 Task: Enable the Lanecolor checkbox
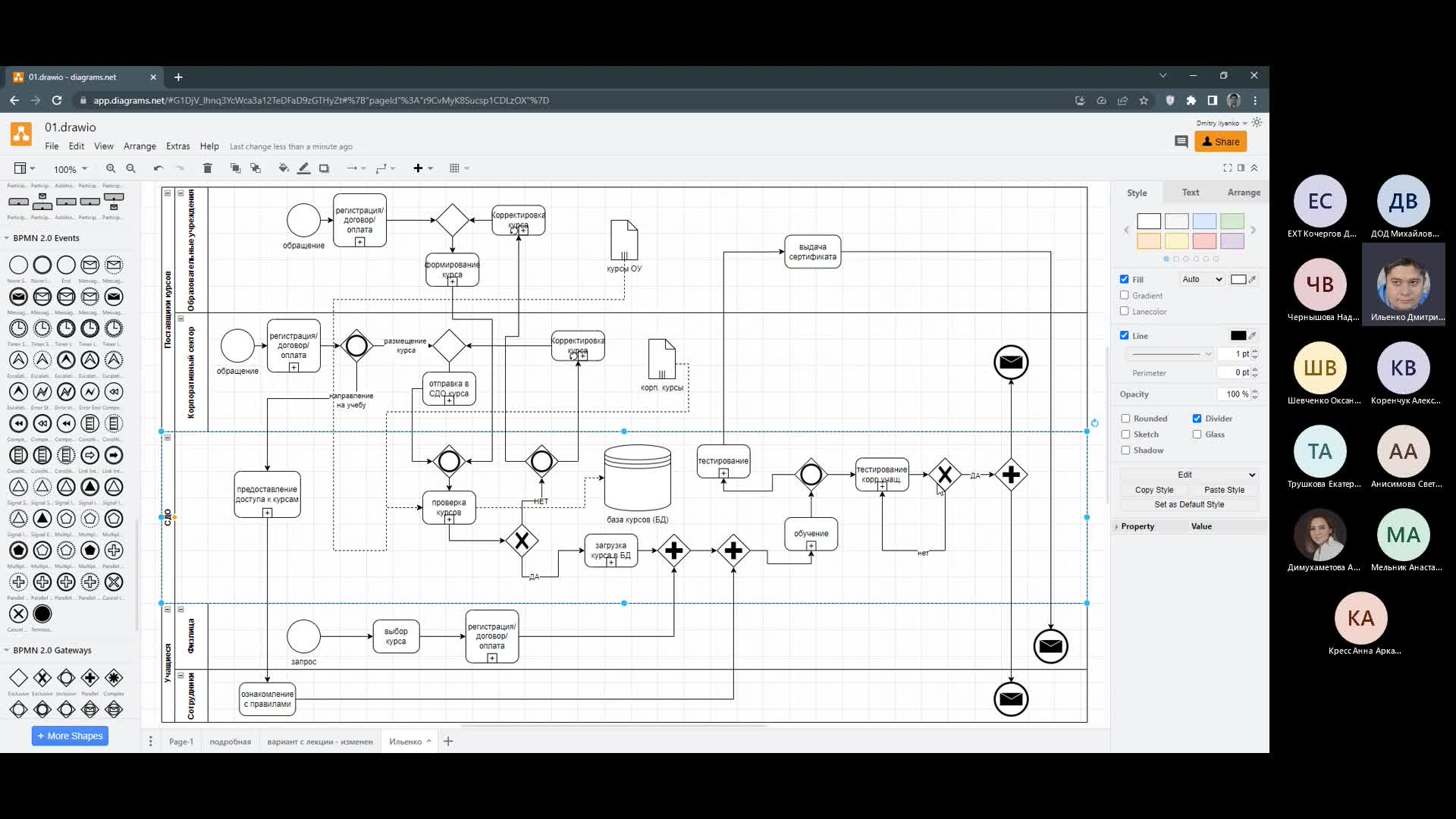(x=1125, y=311)
